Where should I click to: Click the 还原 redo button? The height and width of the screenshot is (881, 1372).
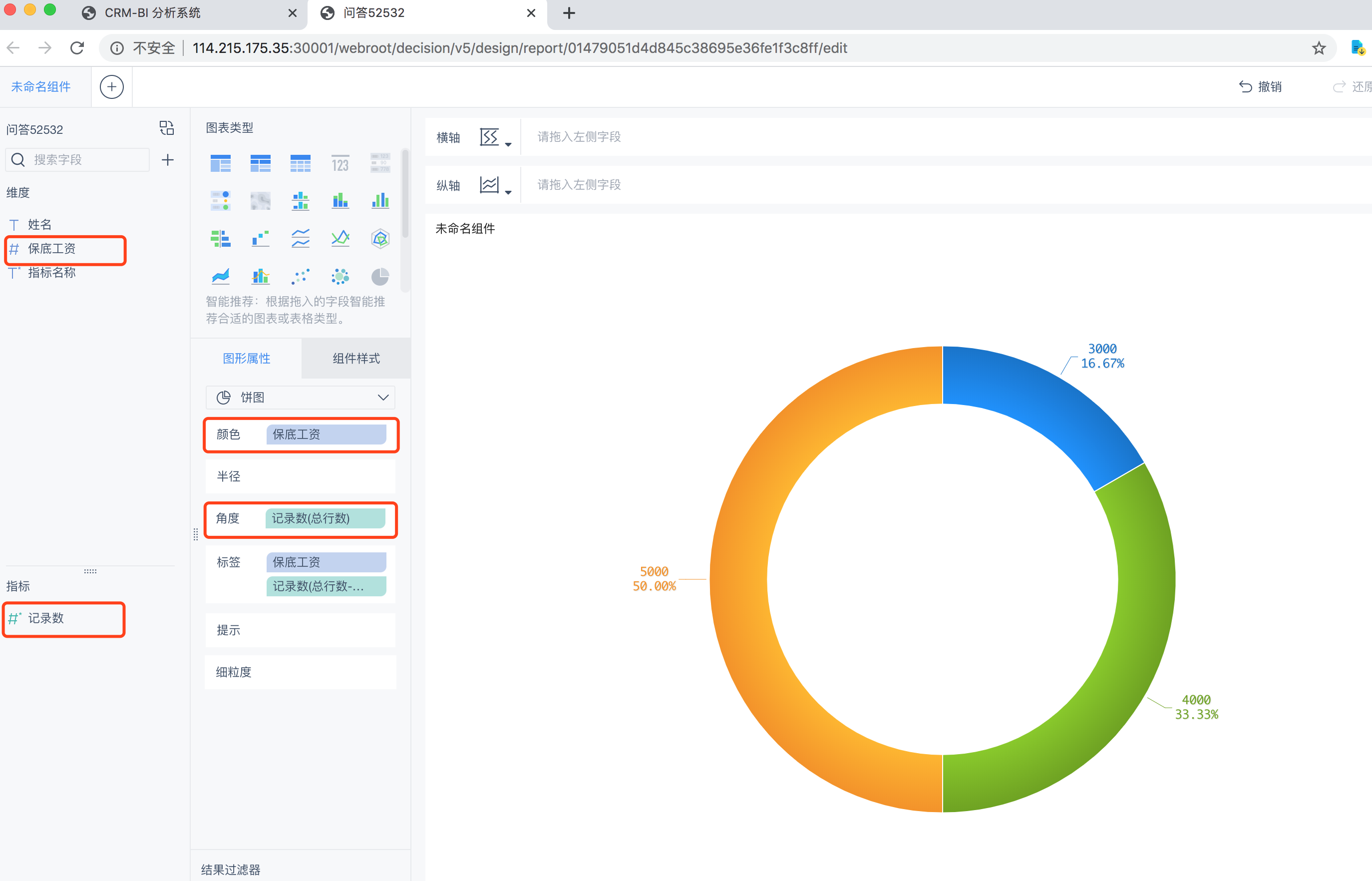coord(1353,86)
